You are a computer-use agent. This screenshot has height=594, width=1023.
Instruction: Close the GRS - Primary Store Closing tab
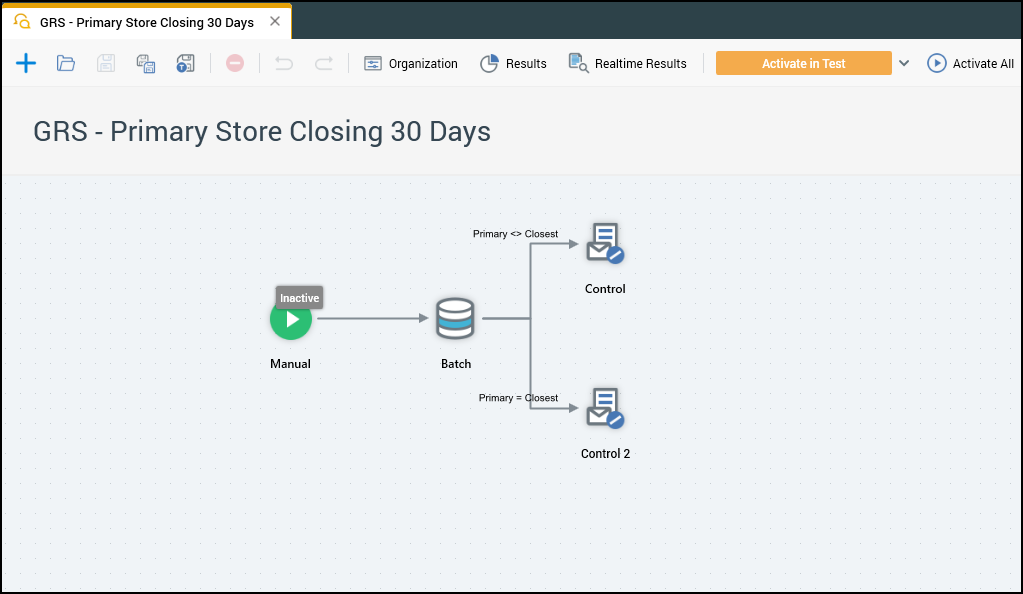(x=275, y=21)
